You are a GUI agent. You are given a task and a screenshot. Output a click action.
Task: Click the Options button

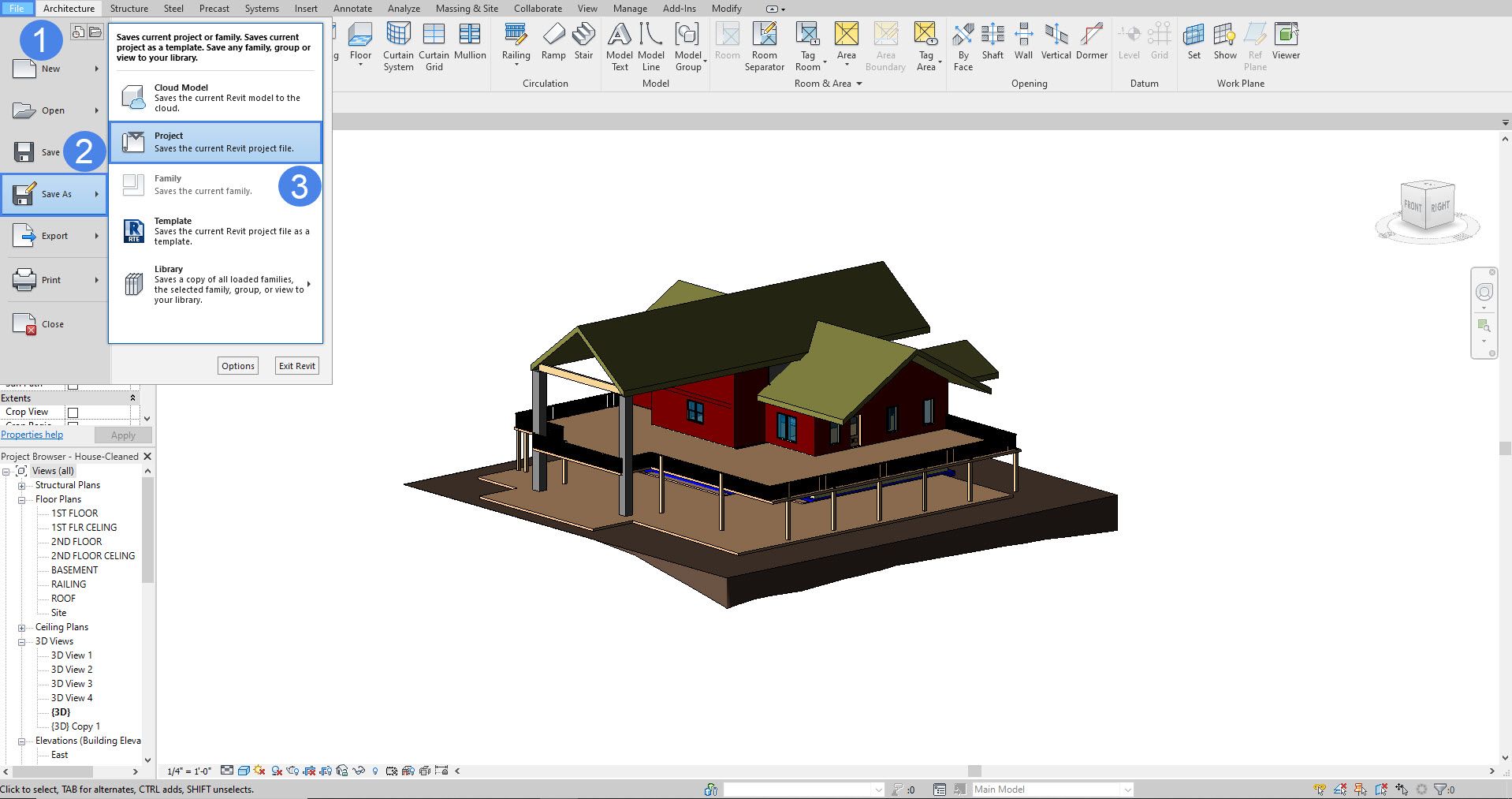coord(237,366)
